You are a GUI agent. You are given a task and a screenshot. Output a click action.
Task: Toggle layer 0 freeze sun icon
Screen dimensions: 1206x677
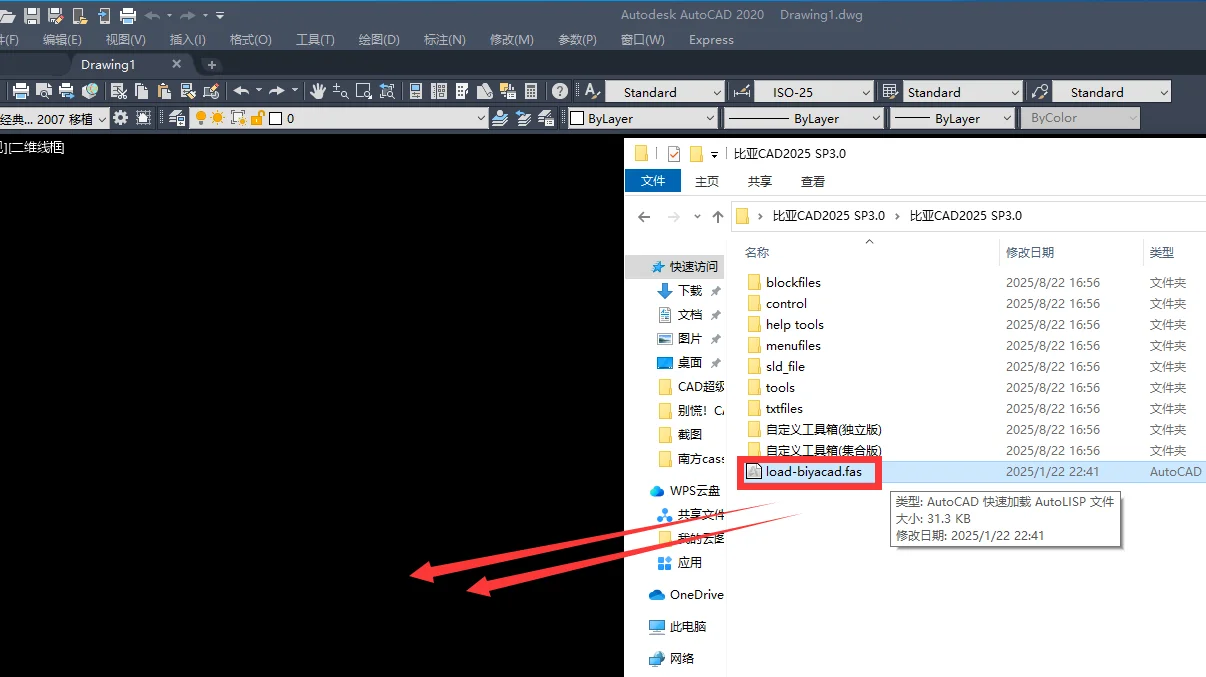click(x=217, y=118)
